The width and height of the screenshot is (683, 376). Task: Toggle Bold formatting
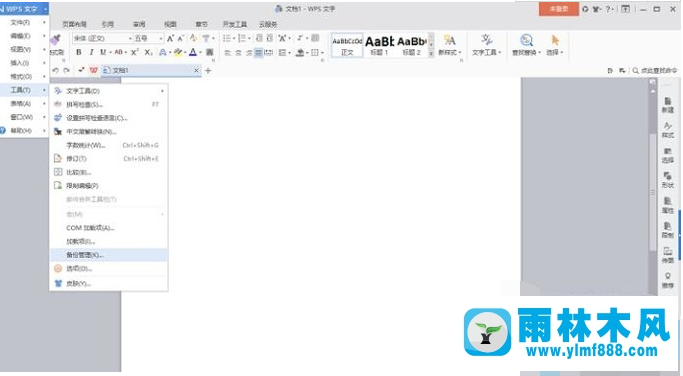79,52
